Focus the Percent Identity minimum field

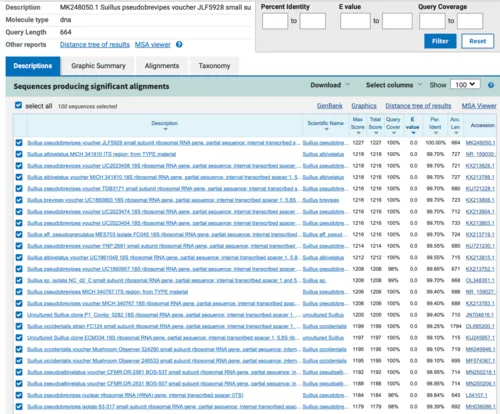(x=275, y=21)
